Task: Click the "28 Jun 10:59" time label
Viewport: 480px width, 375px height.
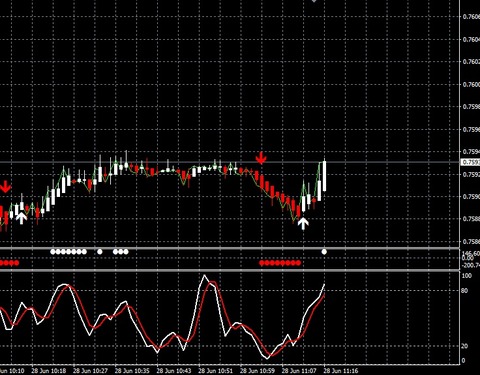Action: point(257,371)
